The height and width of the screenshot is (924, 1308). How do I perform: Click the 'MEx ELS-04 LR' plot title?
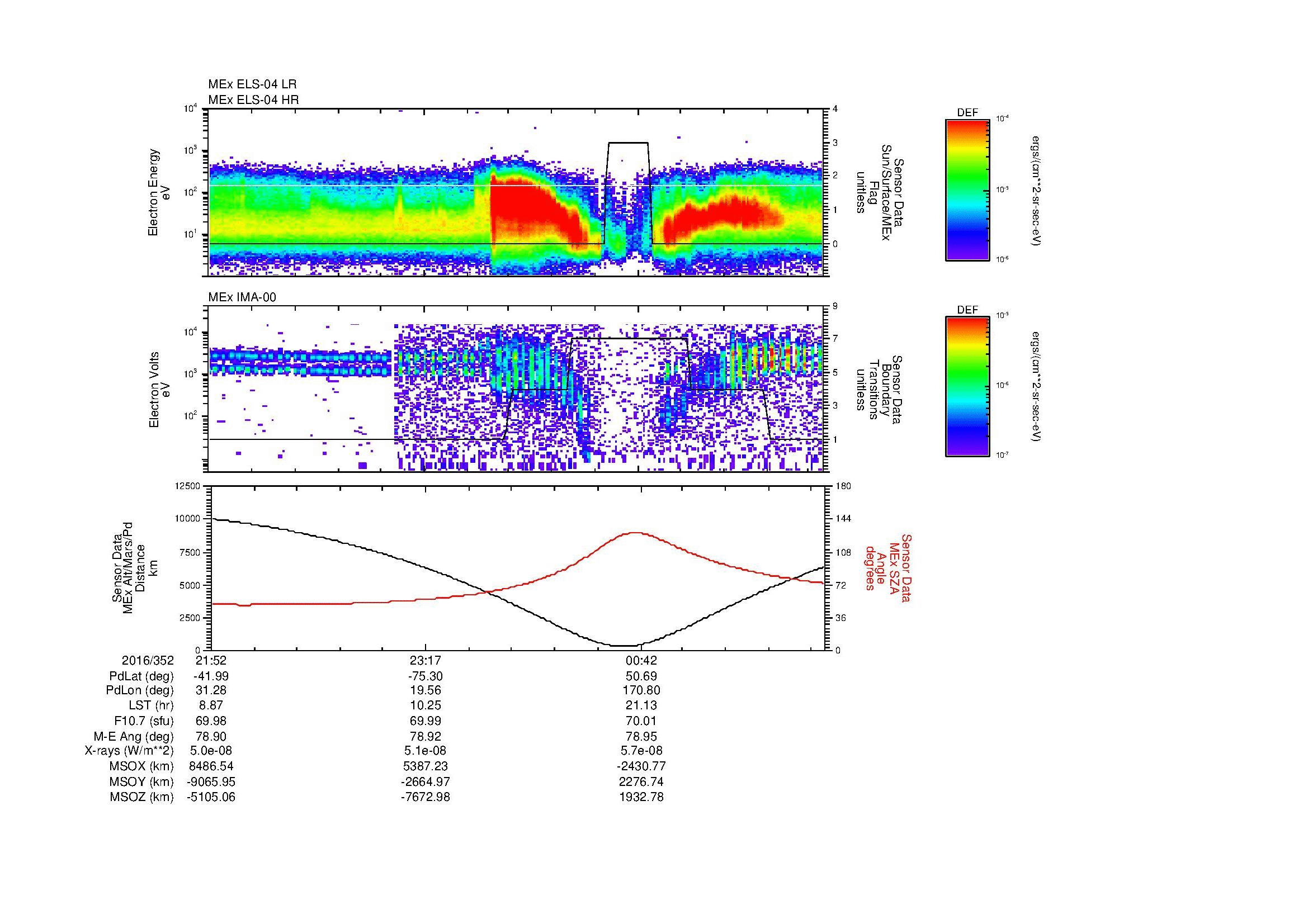click(252, 84)
